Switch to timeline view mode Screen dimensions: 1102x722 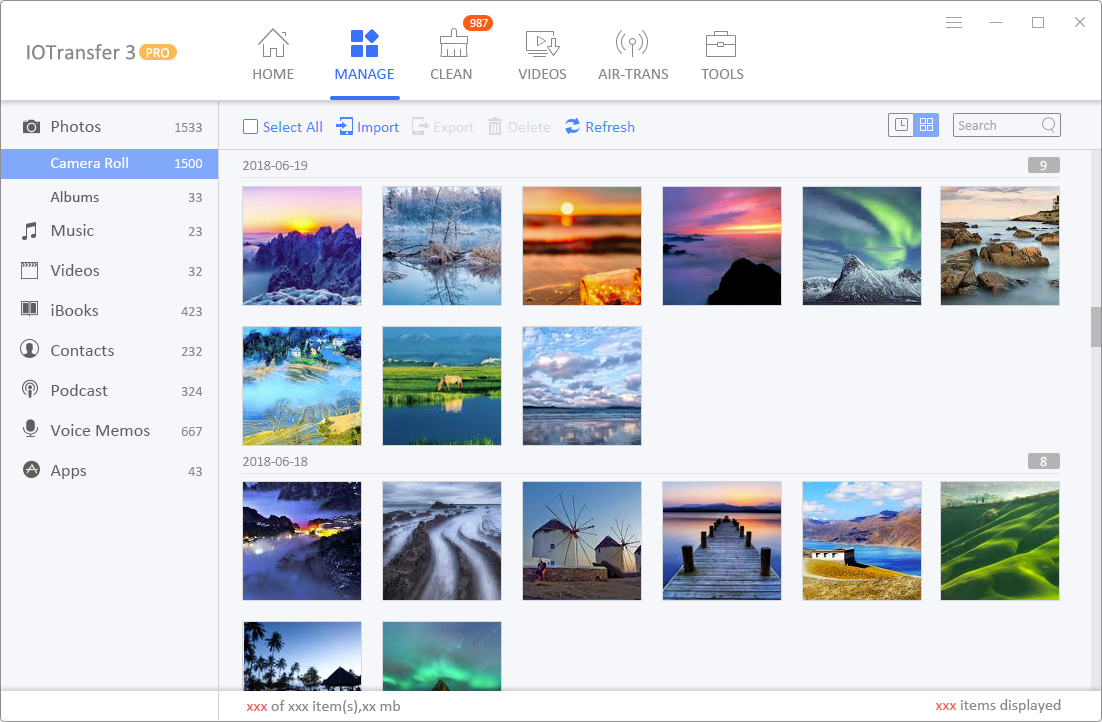899,125
